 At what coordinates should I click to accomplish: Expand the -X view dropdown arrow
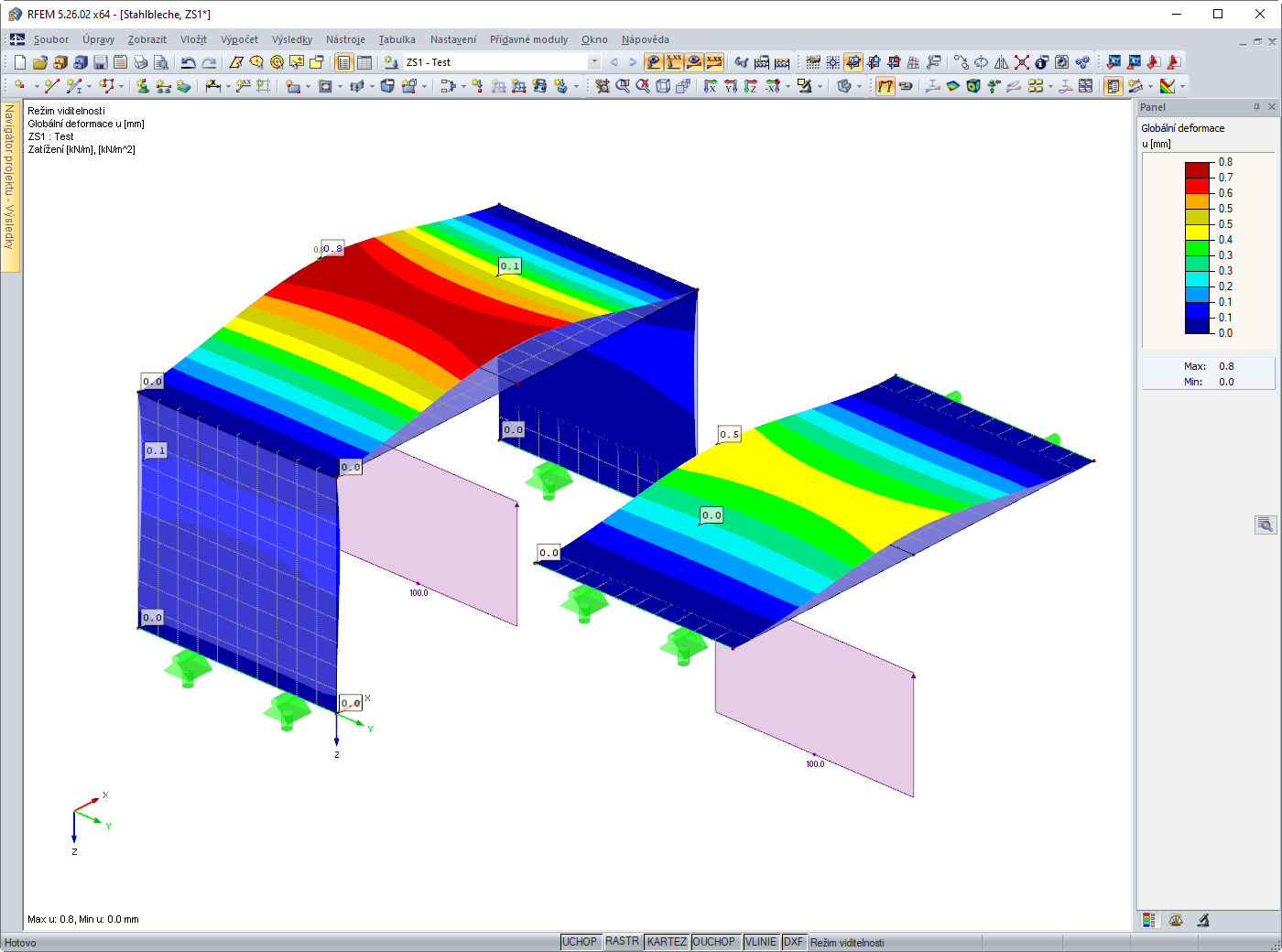pos(788,87)
